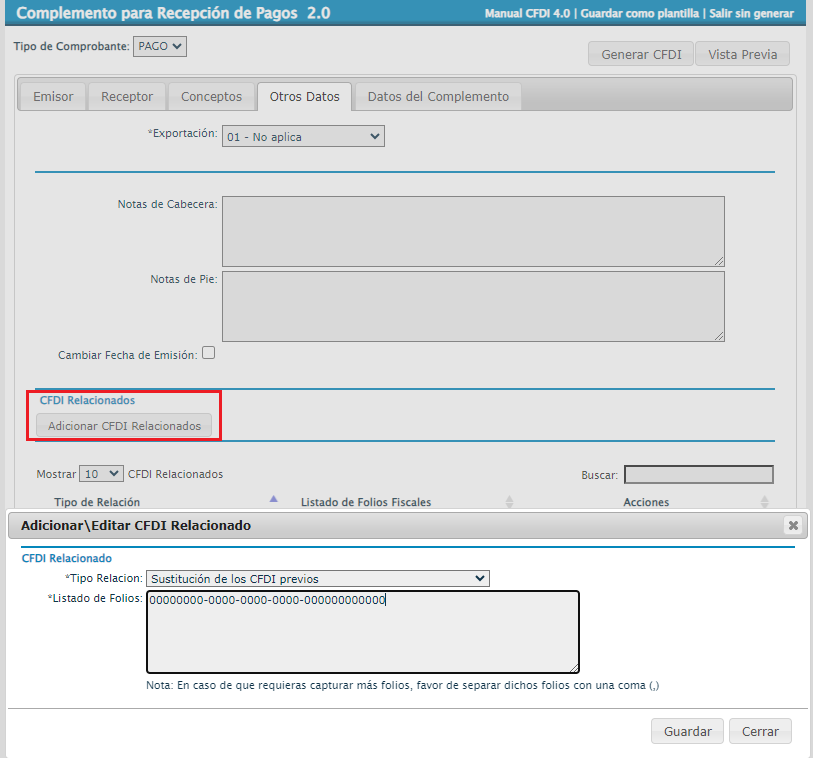Save the related CFDI with Guardar
813x758 pixels.
click(x=687, y=731)
